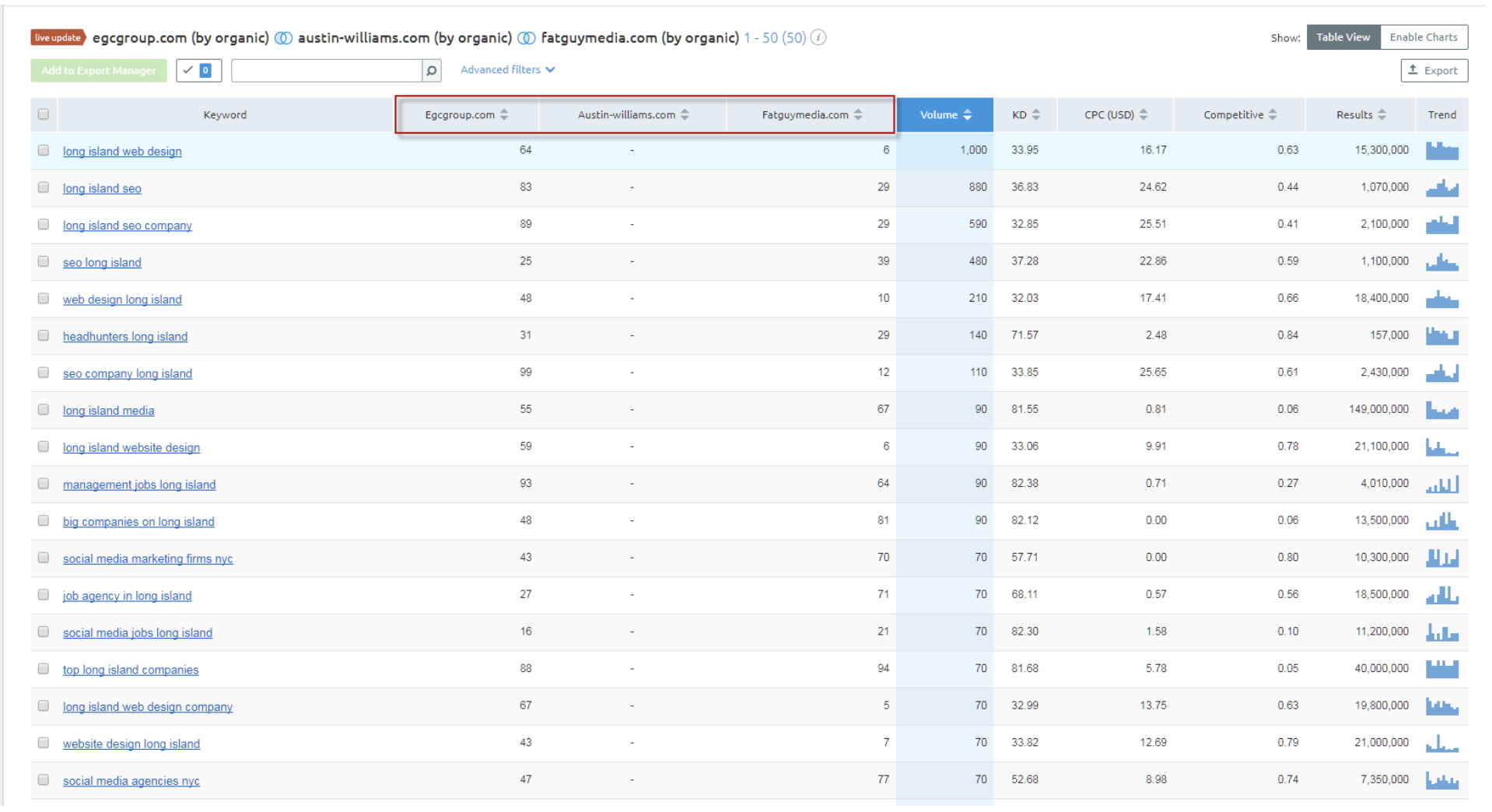Sort by Volume column arrows
Viewport: 1492px width, 812px height.
tap(967, 115)
